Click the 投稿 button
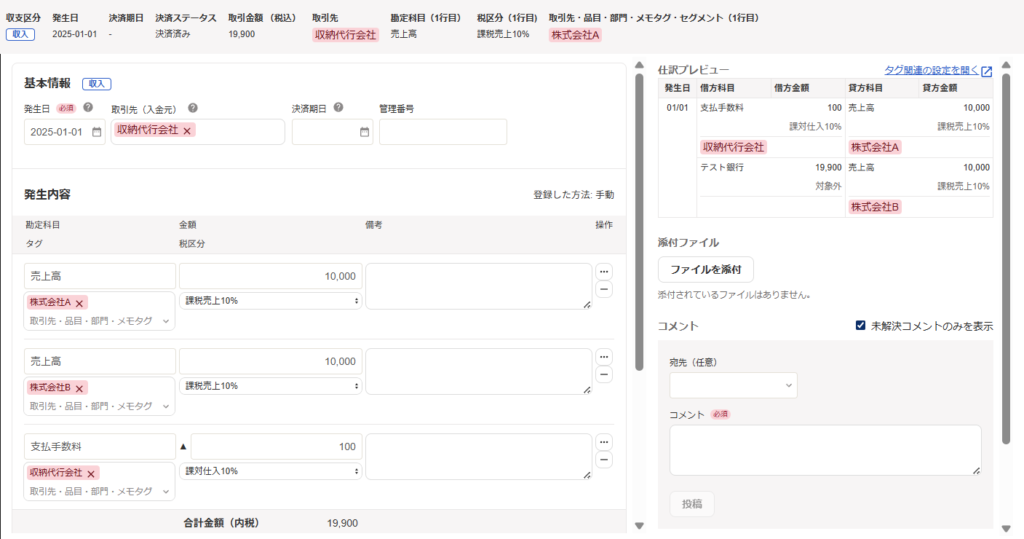This screenshot has height=539, width=1024. coord(692,504)
